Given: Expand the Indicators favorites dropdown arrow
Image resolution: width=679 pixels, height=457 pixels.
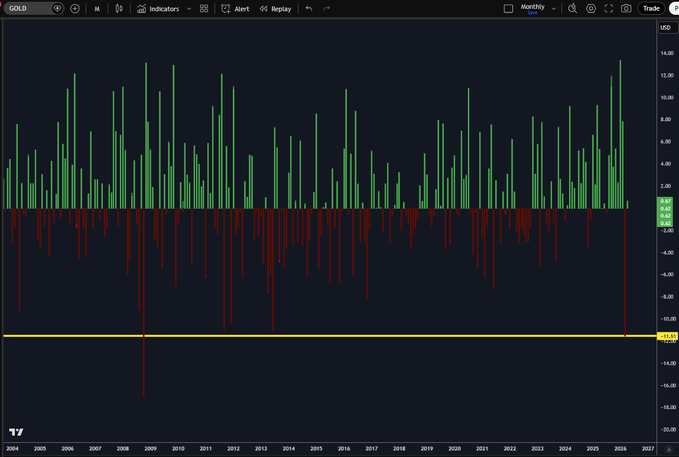Looking at the screenshot, I should click(187, 8).
